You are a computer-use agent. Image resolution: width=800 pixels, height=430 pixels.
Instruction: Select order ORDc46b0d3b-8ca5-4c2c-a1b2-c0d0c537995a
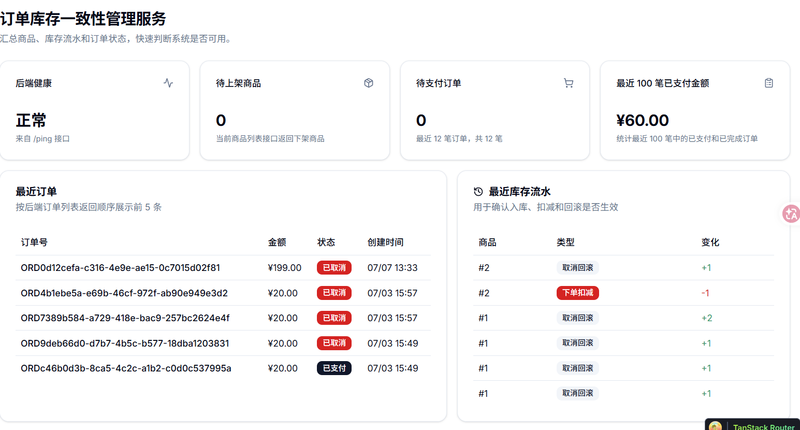[x=126, y=368]
